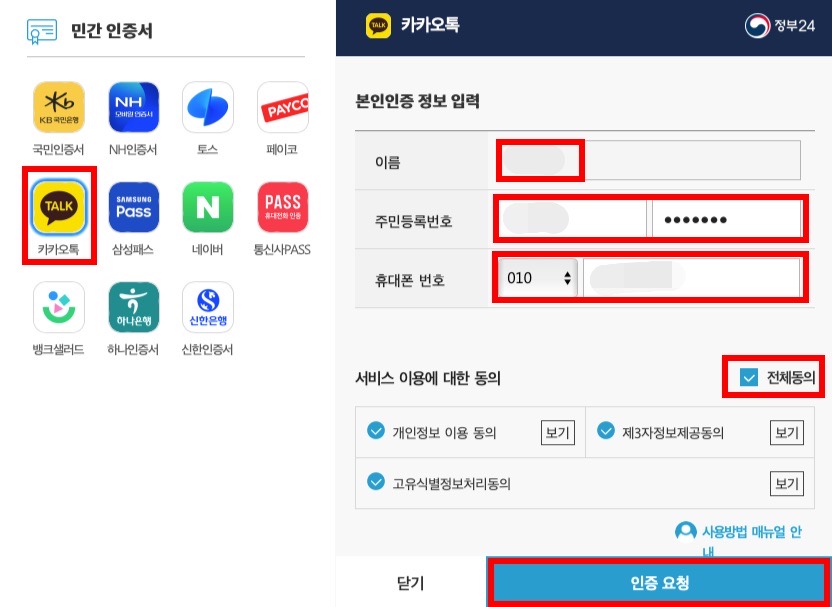Select the 네이버 N certificate icon
Viewport: 832px width, 607px height.
pyautogui.click(x=208, y=207)
